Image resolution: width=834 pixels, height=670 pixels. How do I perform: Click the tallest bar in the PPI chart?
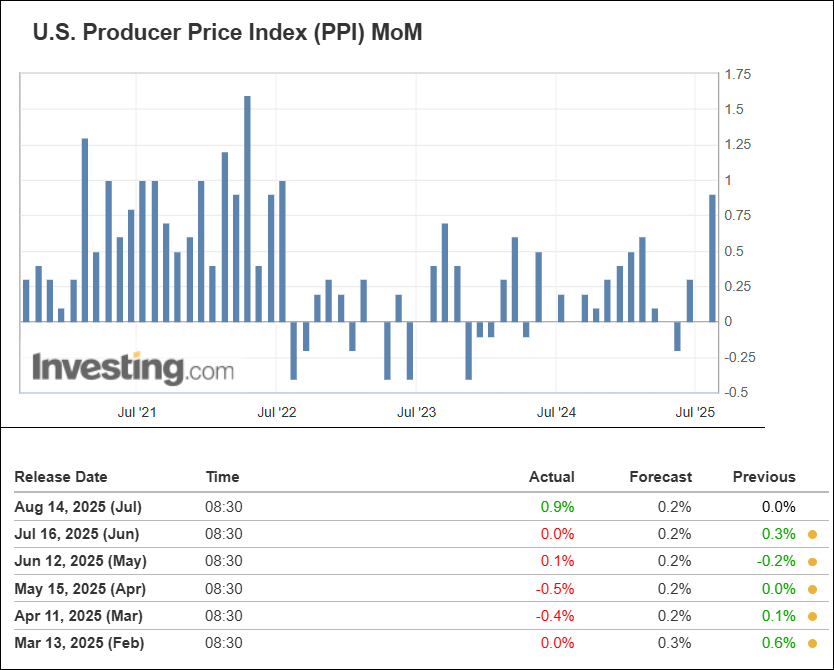pyautogui.click(x=247, y=209)
